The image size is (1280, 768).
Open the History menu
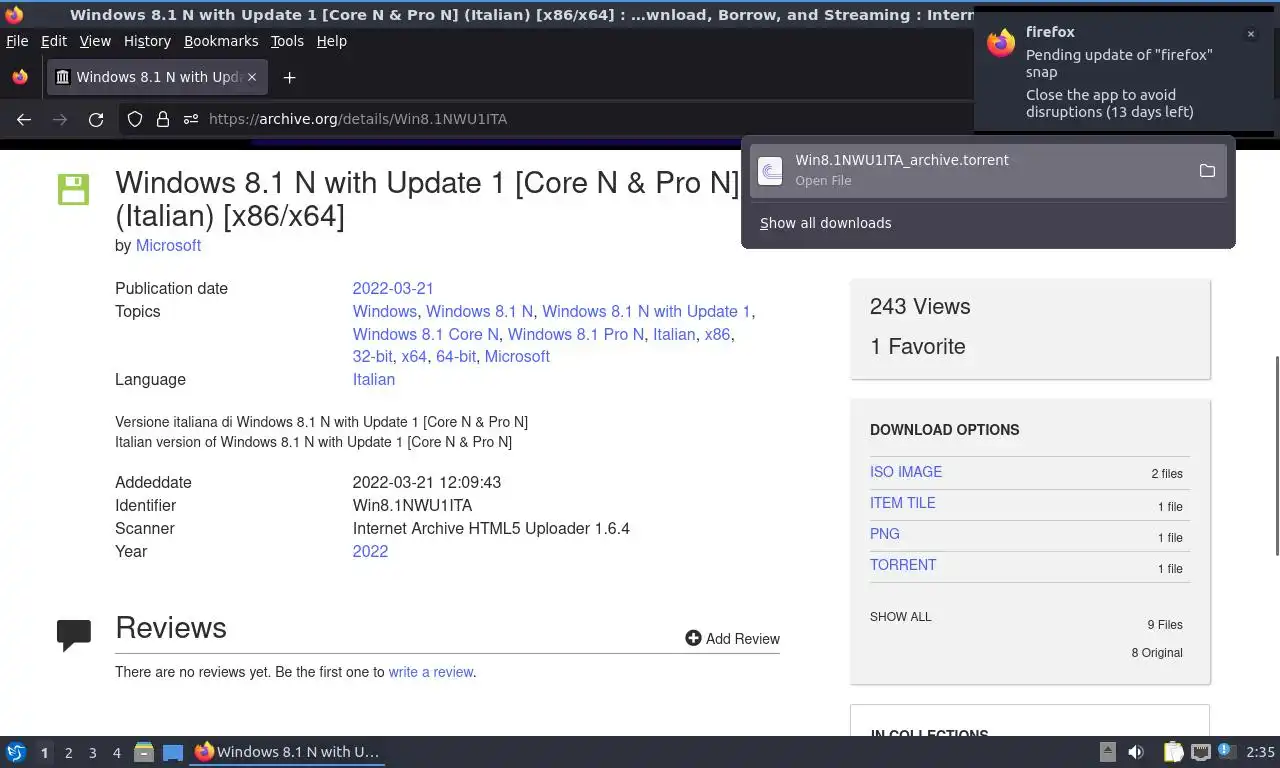pyautogui.click(x=147, y=41)
